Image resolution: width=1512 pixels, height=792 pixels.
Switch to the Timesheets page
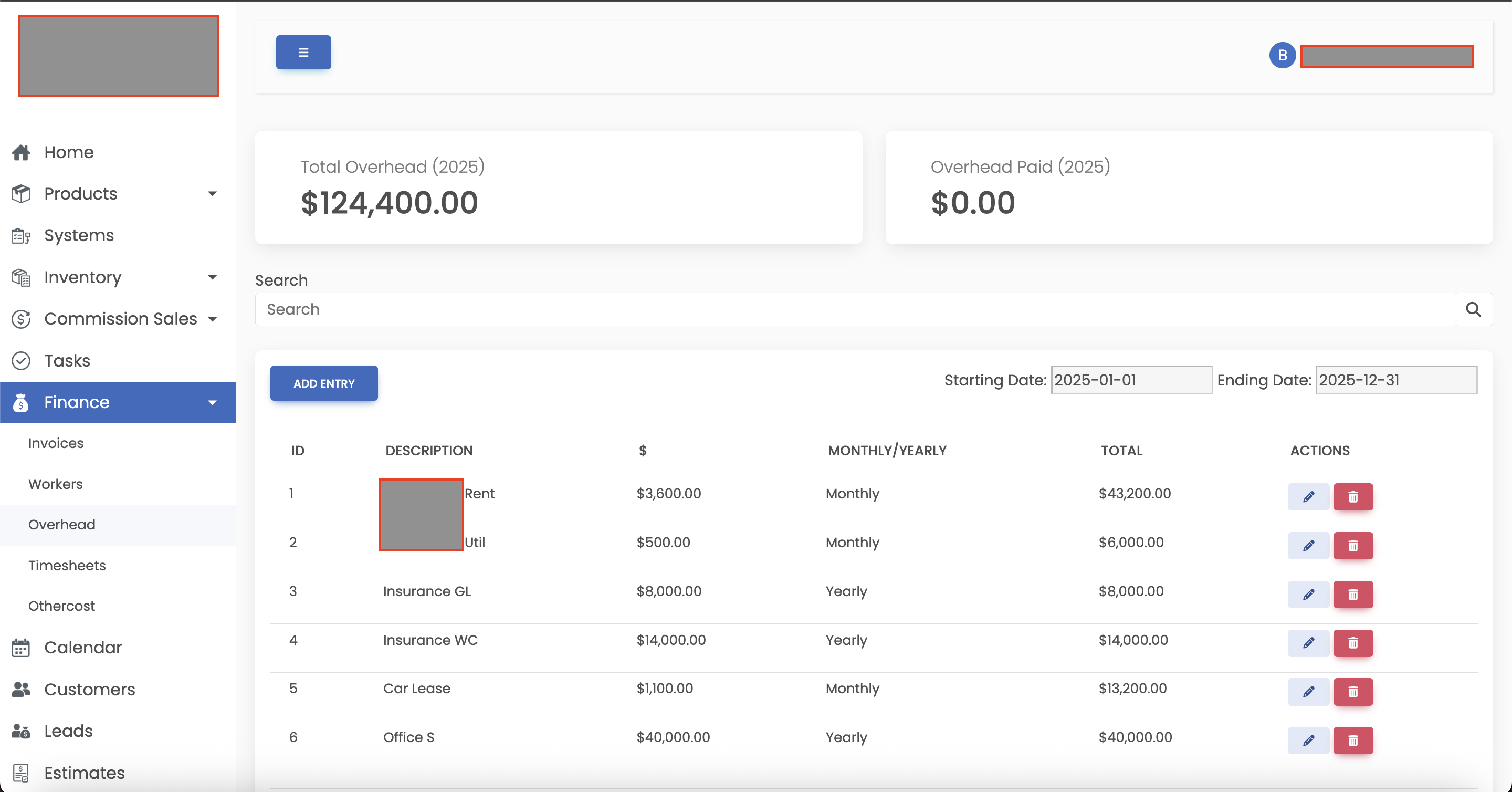(x=66, y=566)
